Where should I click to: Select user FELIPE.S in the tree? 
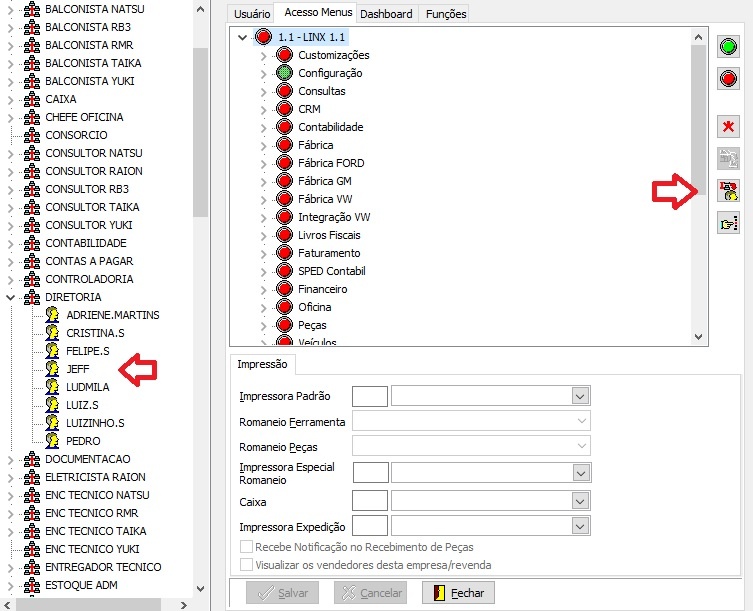[88, 351]
